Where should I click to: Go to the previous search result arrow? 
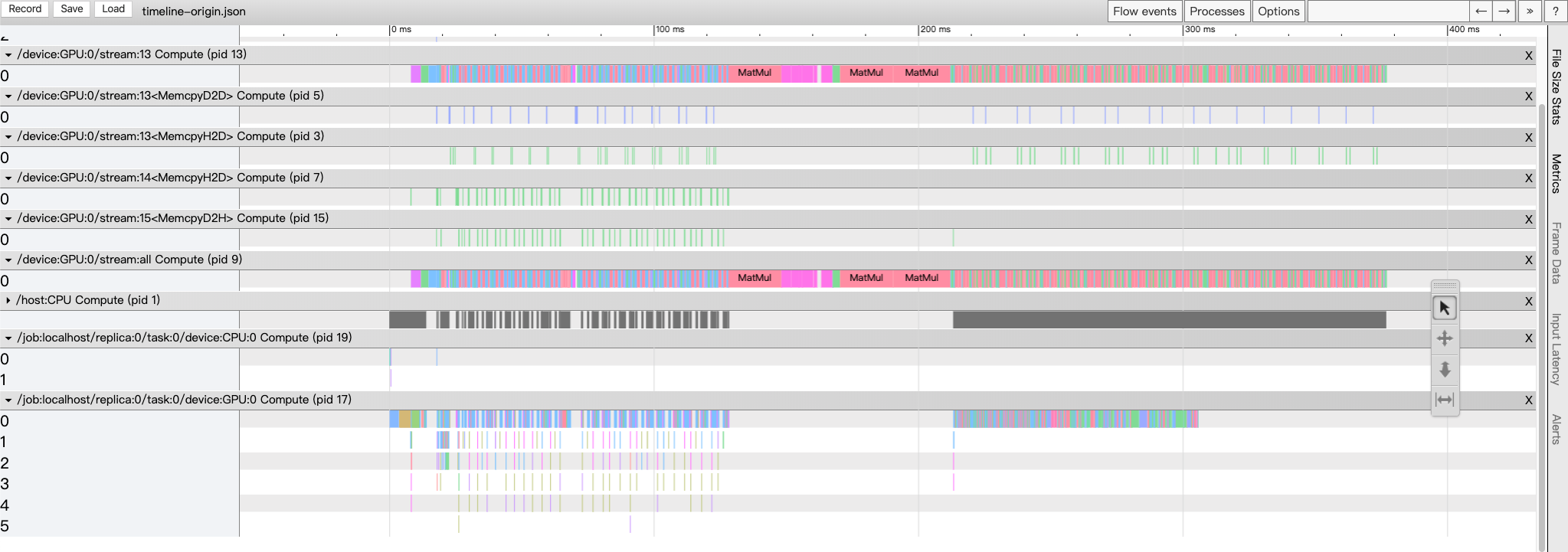pos(1481,11)
